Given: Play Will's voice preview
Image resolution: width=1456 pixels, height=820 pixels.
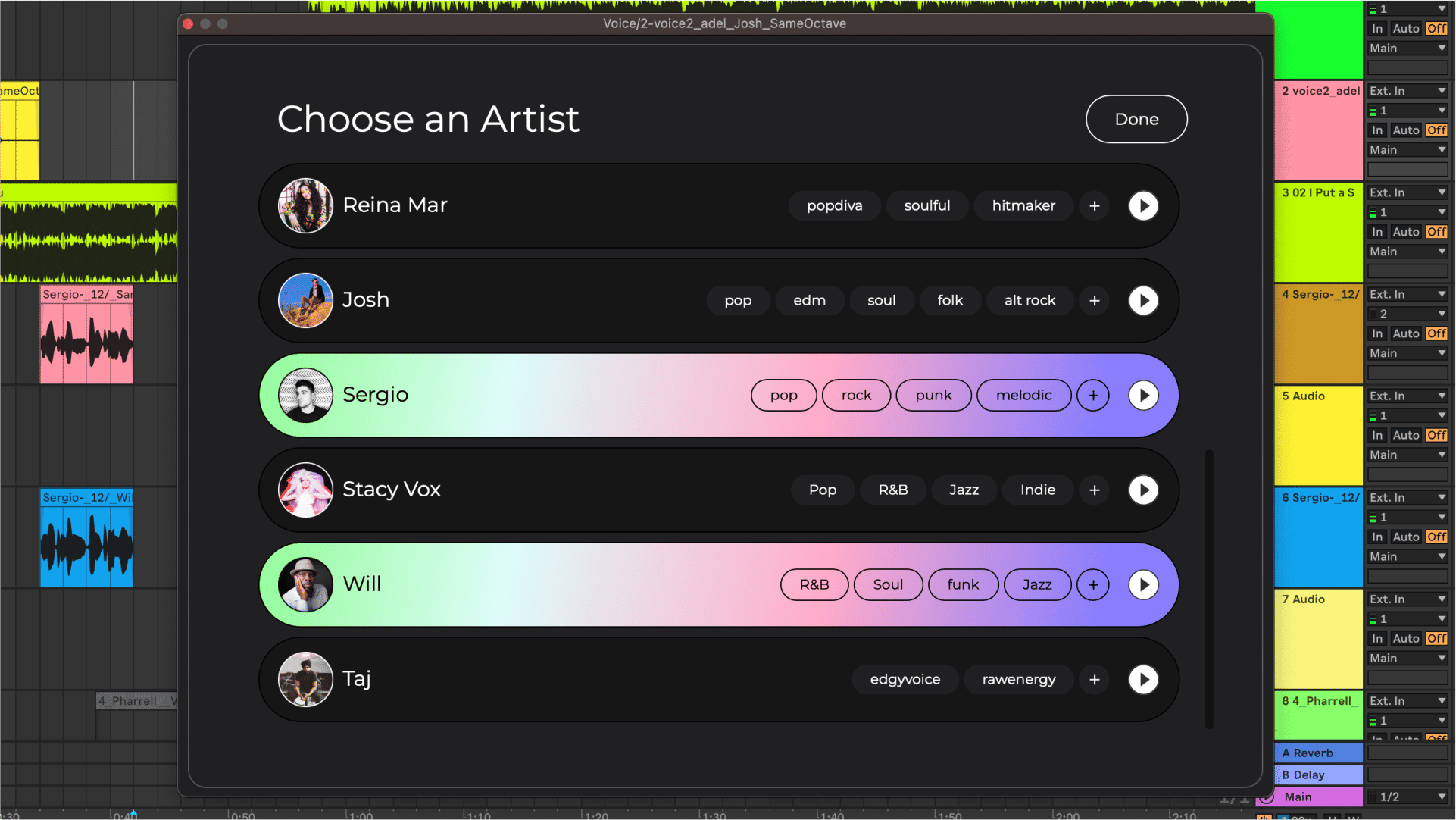Looking at the screenshot, I should (1143, 584).
